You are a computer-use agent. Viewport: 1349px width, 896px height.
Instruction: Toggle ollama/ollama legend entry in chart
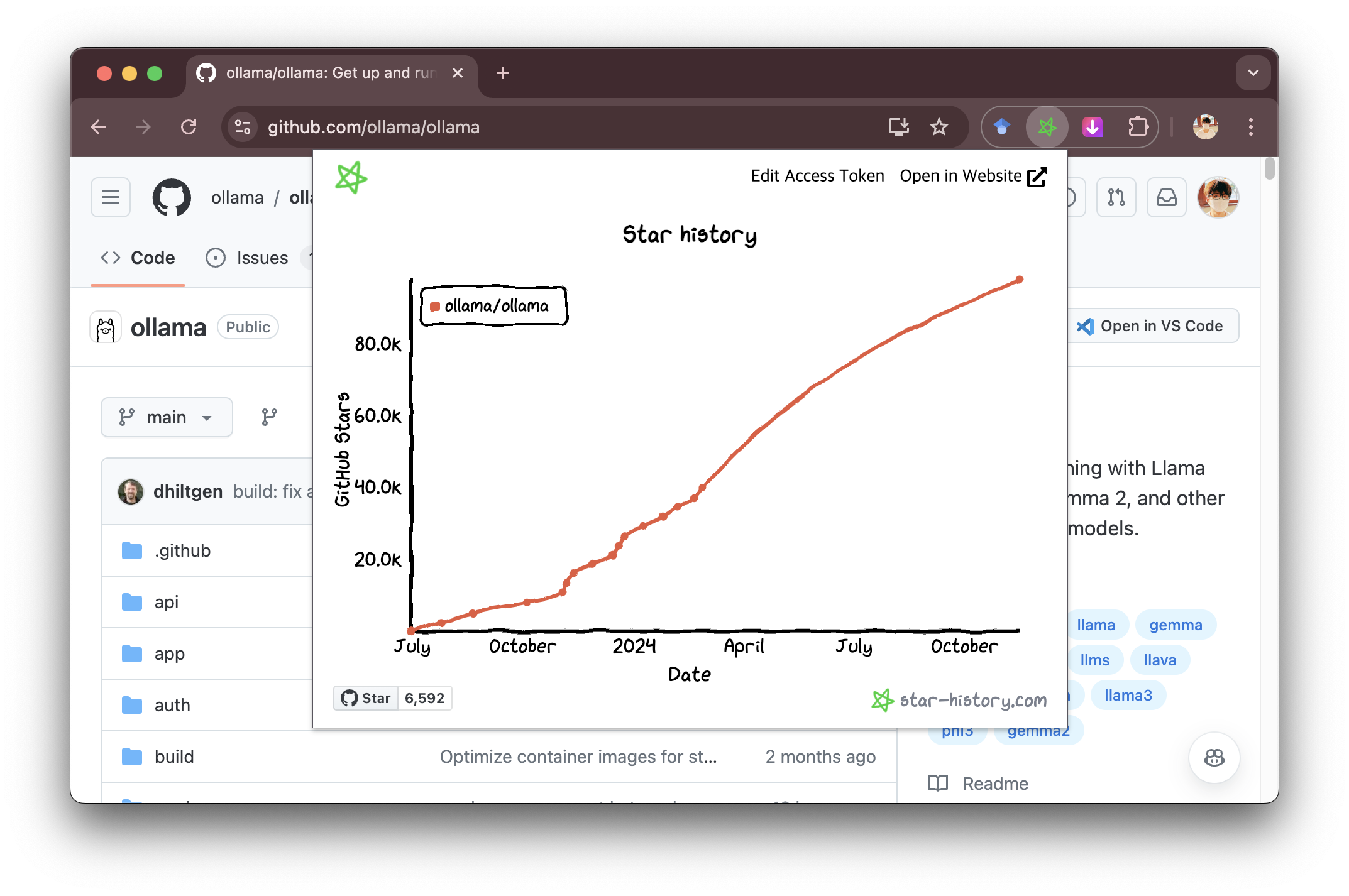coord(494,307)
